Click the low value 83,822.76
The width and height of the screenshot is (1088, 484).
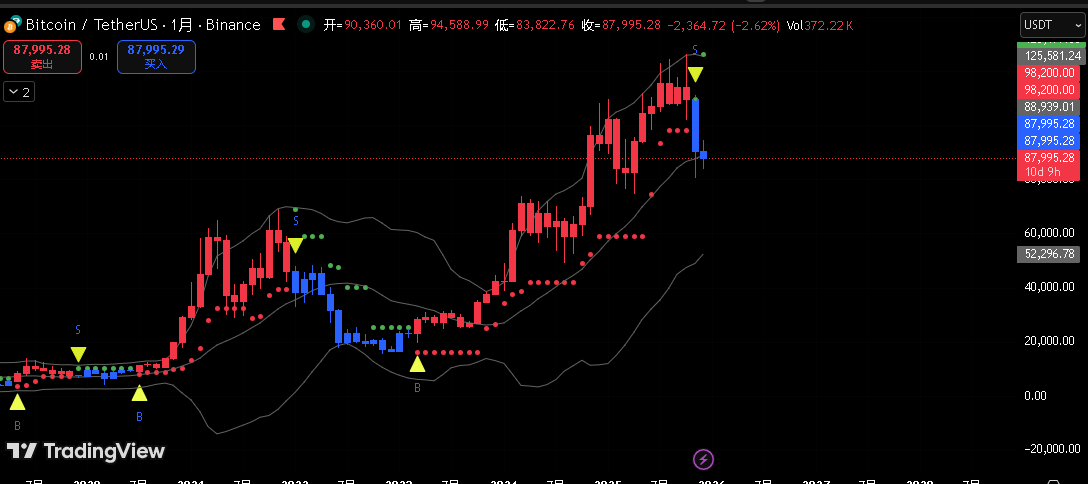544,26
